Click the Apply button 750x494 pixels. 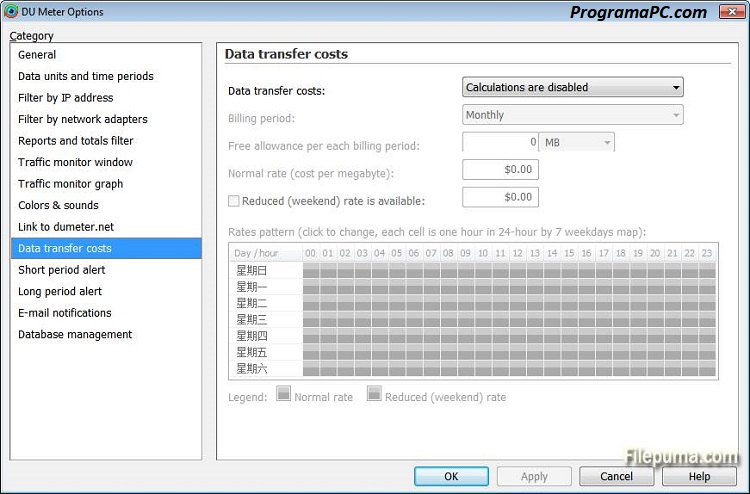(x=534, y=476)
